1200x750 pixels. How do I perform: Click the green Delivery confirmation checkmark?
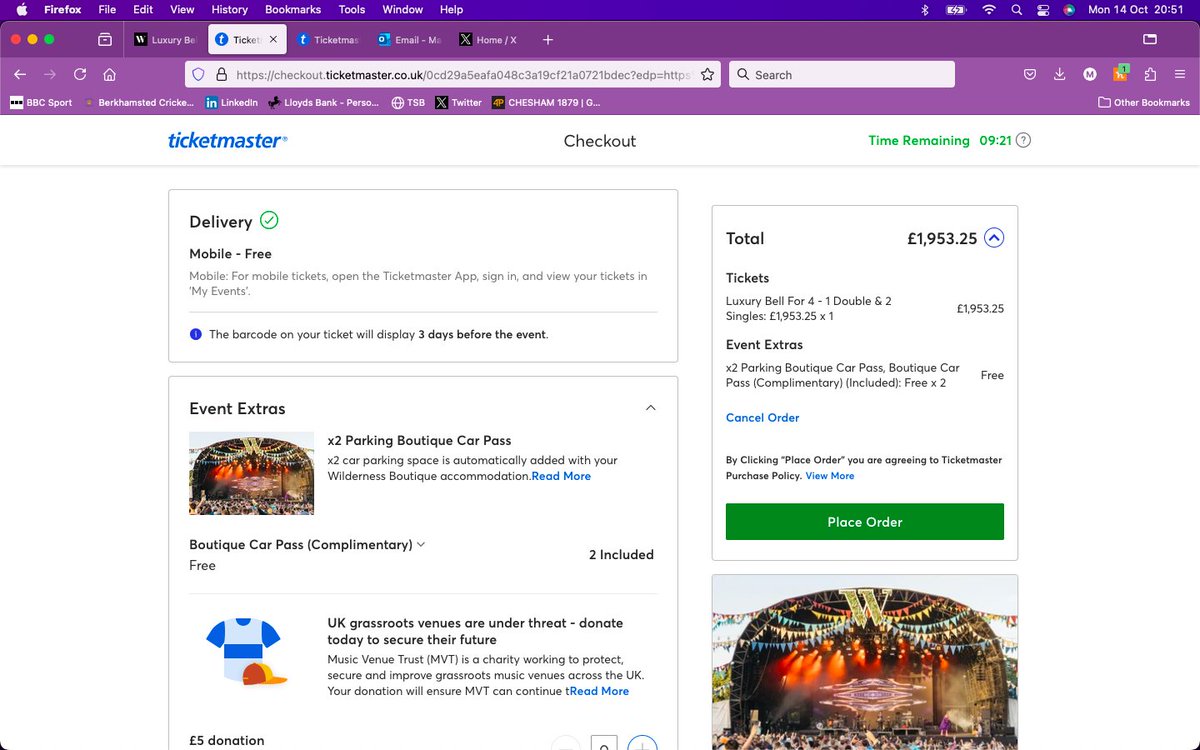[268, 221]
